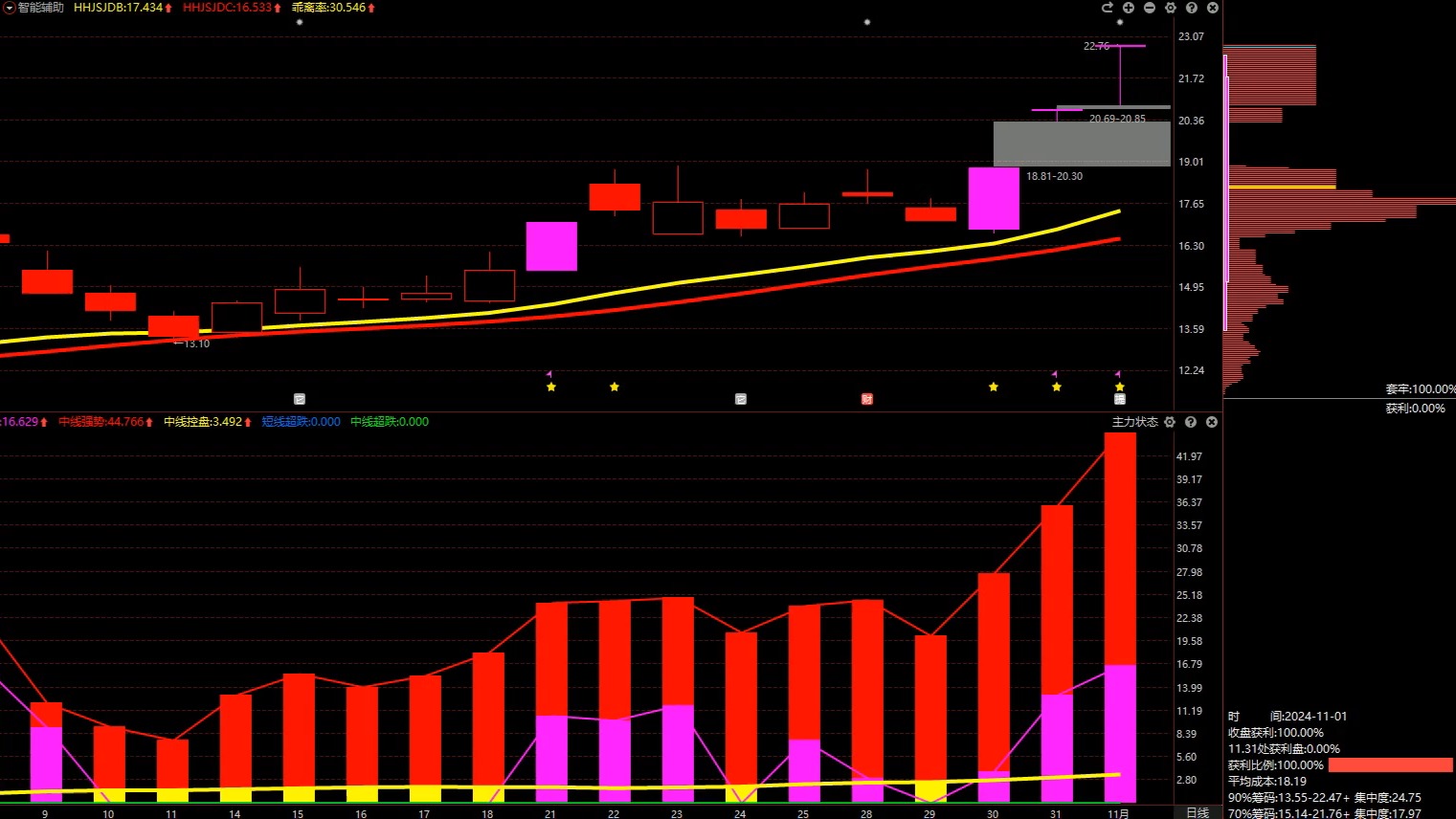Close the 主力状态 indicator panel
This screenshot has width=1456, height=819.
pyautogui.click(x=1212, y=422)
